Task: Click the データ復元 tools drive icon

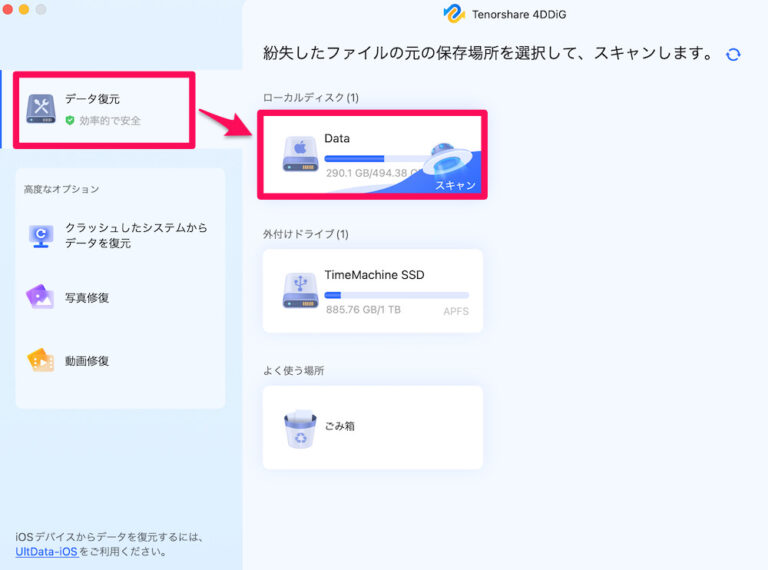Action: [x=41, y=109]
